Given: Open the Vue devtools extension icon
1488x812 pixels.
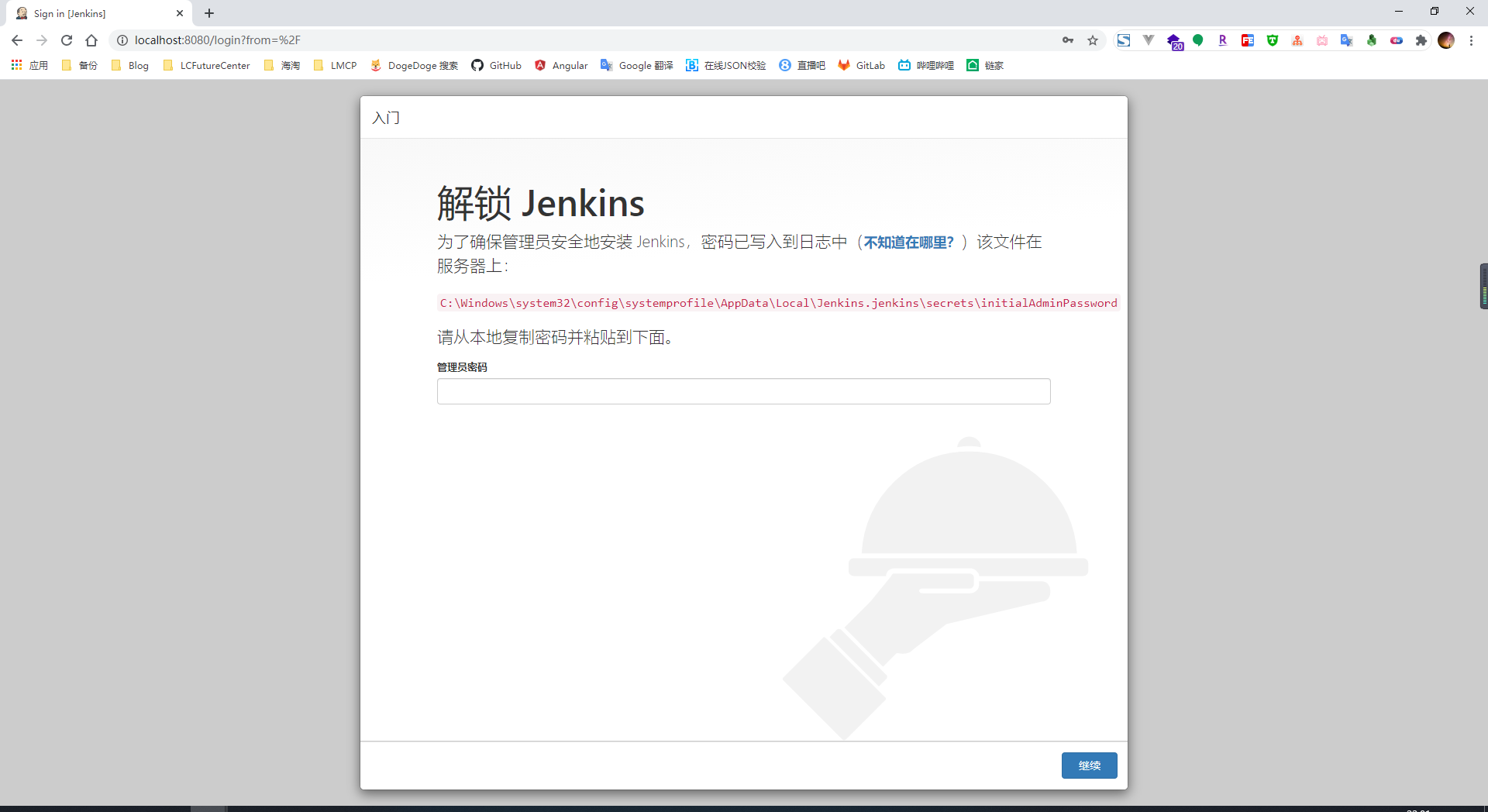Looking at the screenshot, I should coord(1149,40).
